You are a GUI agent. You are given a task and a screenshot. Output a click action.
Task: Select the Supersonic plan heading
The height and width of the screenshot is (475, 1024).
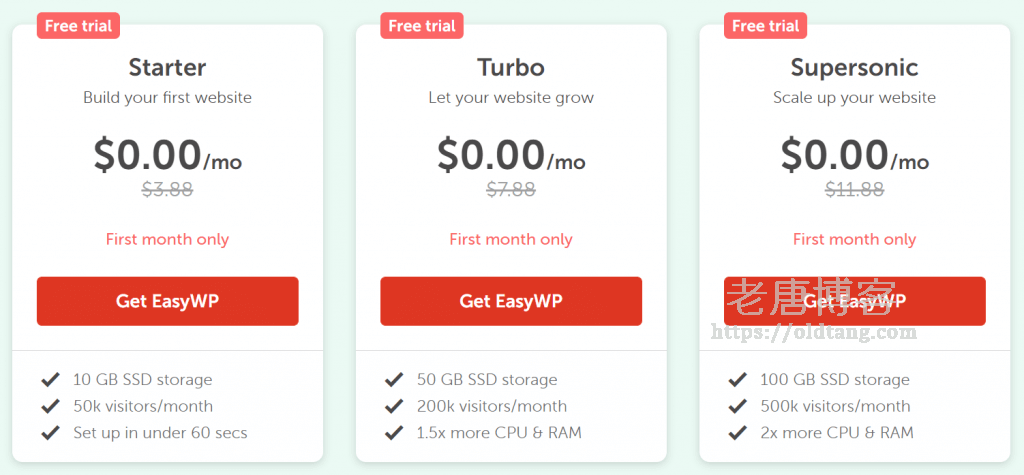click(x=854, y=68)
